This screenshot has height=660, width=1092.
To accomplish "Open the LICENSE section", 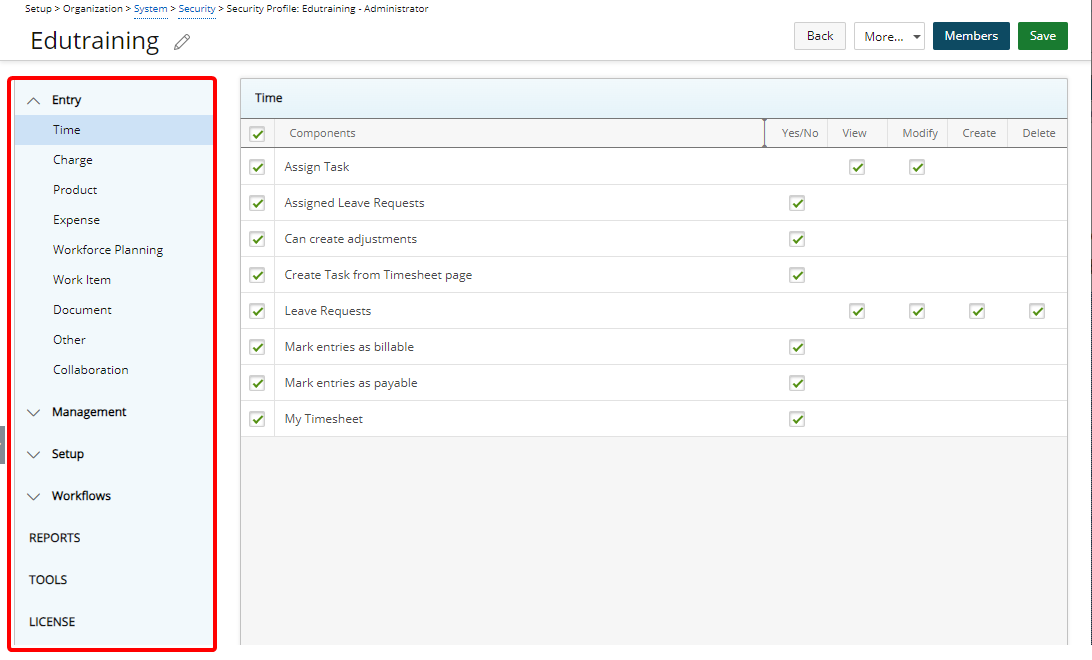I will (x=52, y=622).
